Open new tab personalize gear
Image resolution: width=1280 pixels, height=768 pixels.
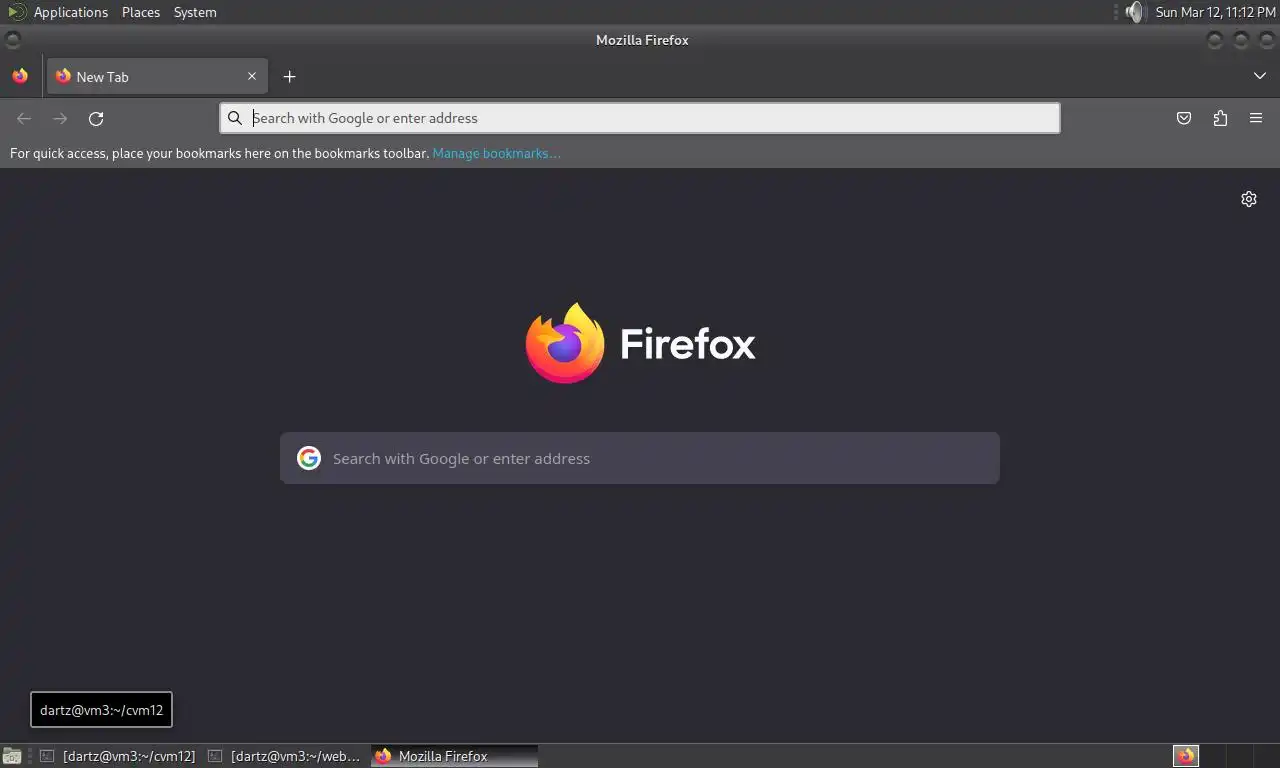pos(1249,199)
